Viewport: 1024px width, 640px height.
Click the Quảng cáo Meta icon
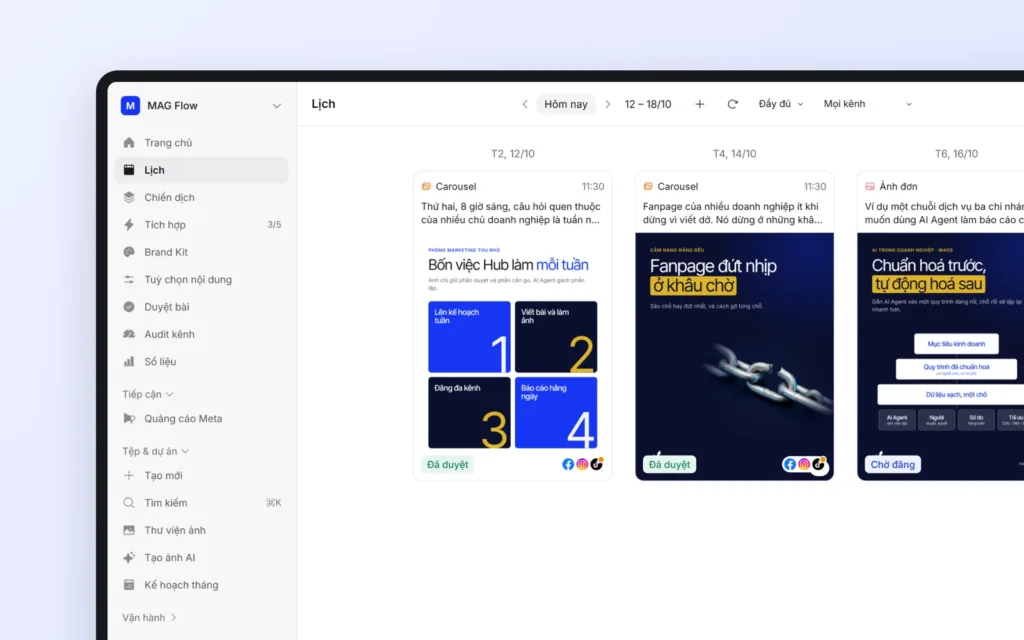pos(129,419)
